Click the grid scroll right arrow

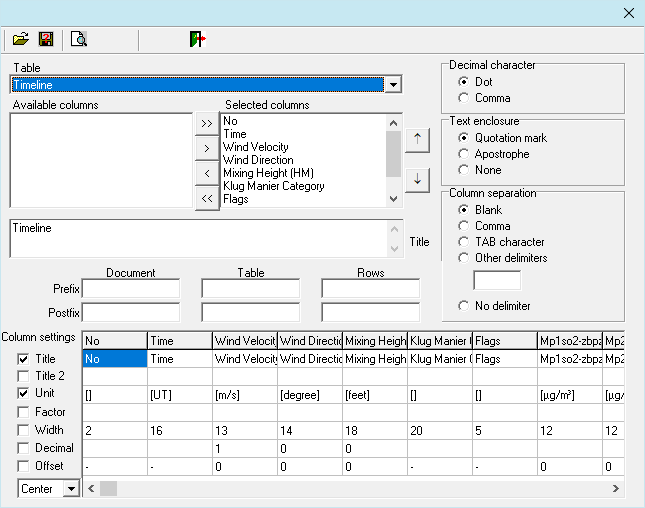615,489
